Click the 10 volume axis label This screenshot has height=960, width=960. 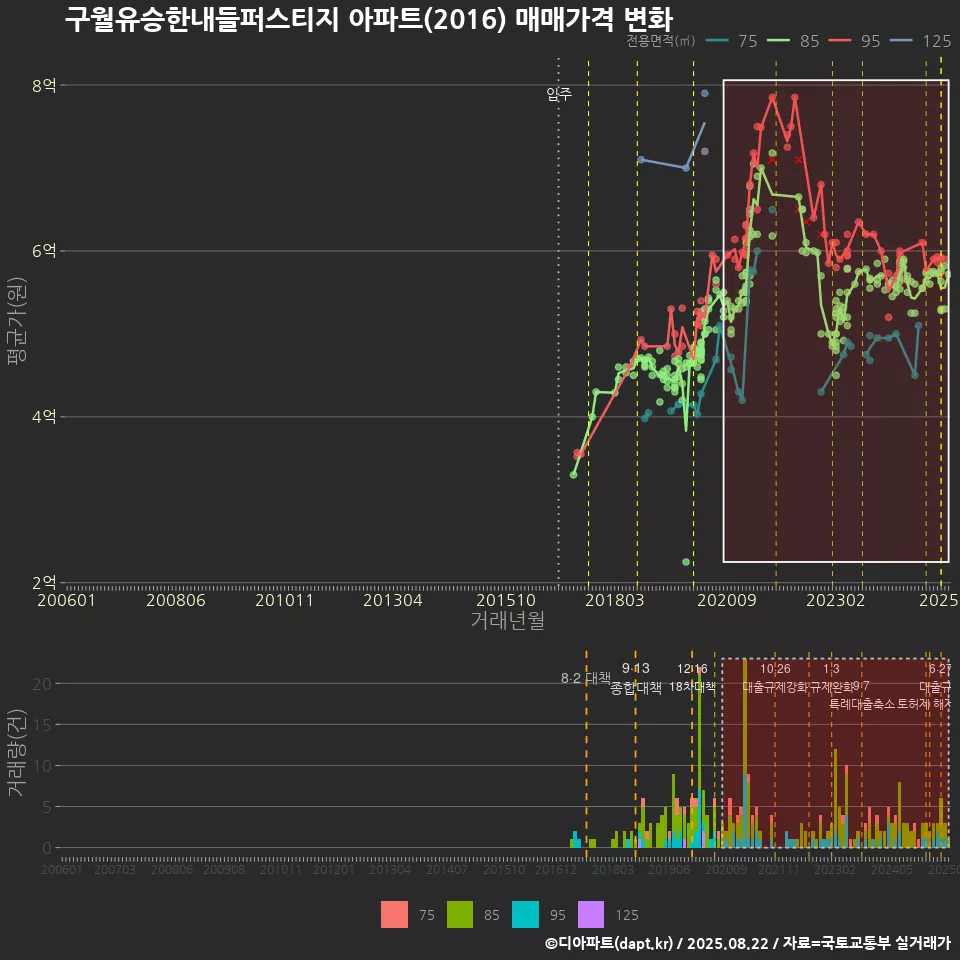click(42, 766)
